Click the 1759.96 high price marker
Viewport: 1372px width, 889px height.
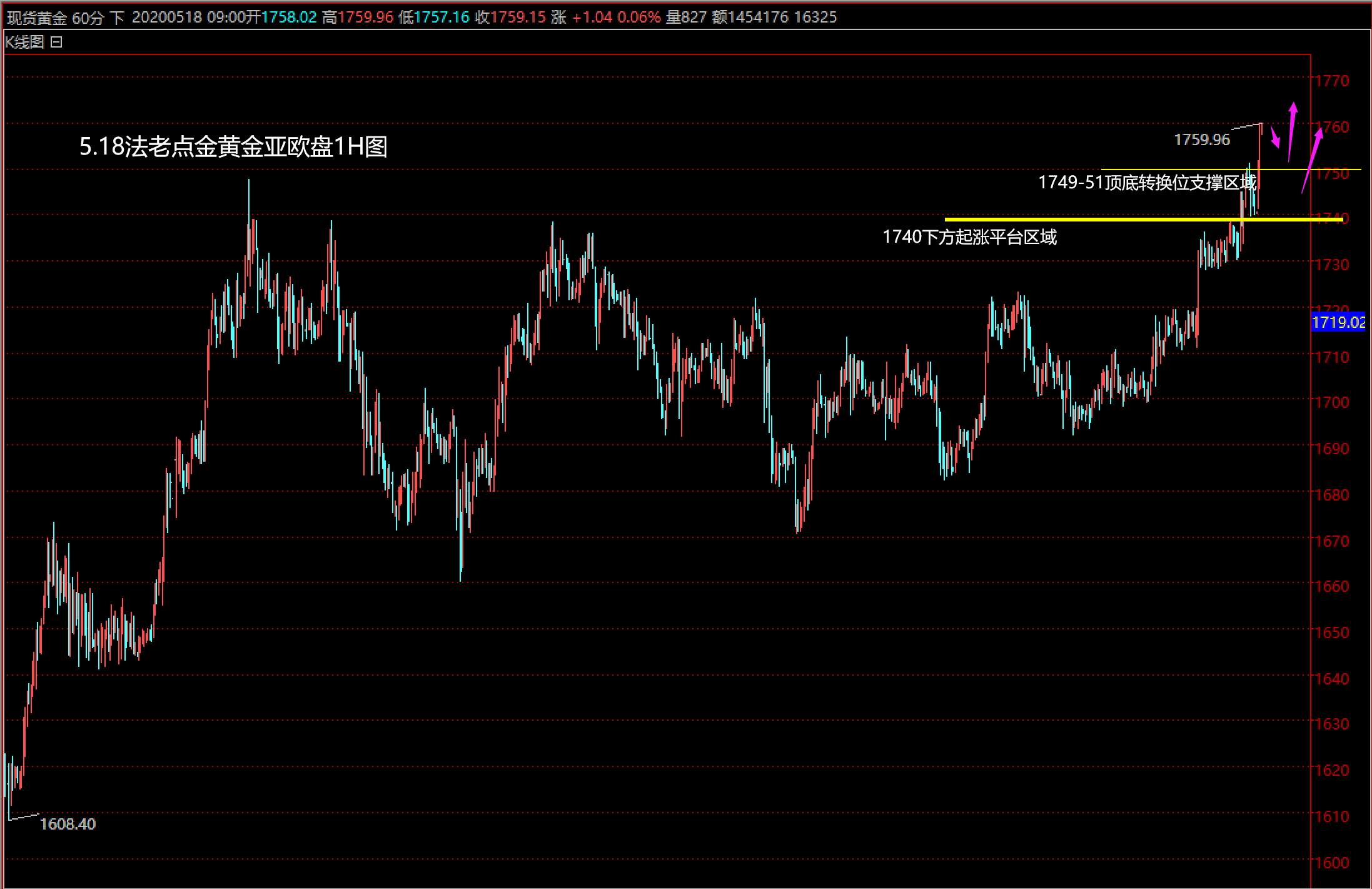coord(1201,140)
